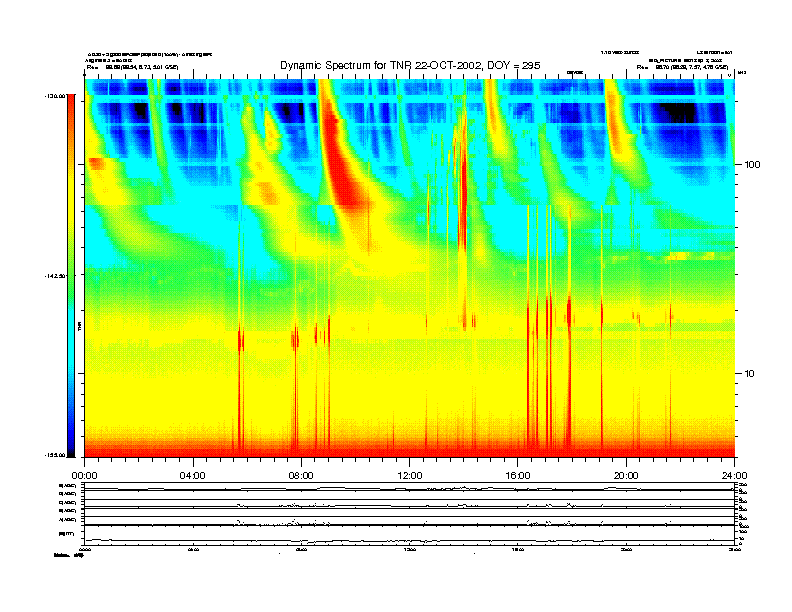Click the 100 frequency axis label
Screen dimensions: 792x612
[x=752, y=165]
